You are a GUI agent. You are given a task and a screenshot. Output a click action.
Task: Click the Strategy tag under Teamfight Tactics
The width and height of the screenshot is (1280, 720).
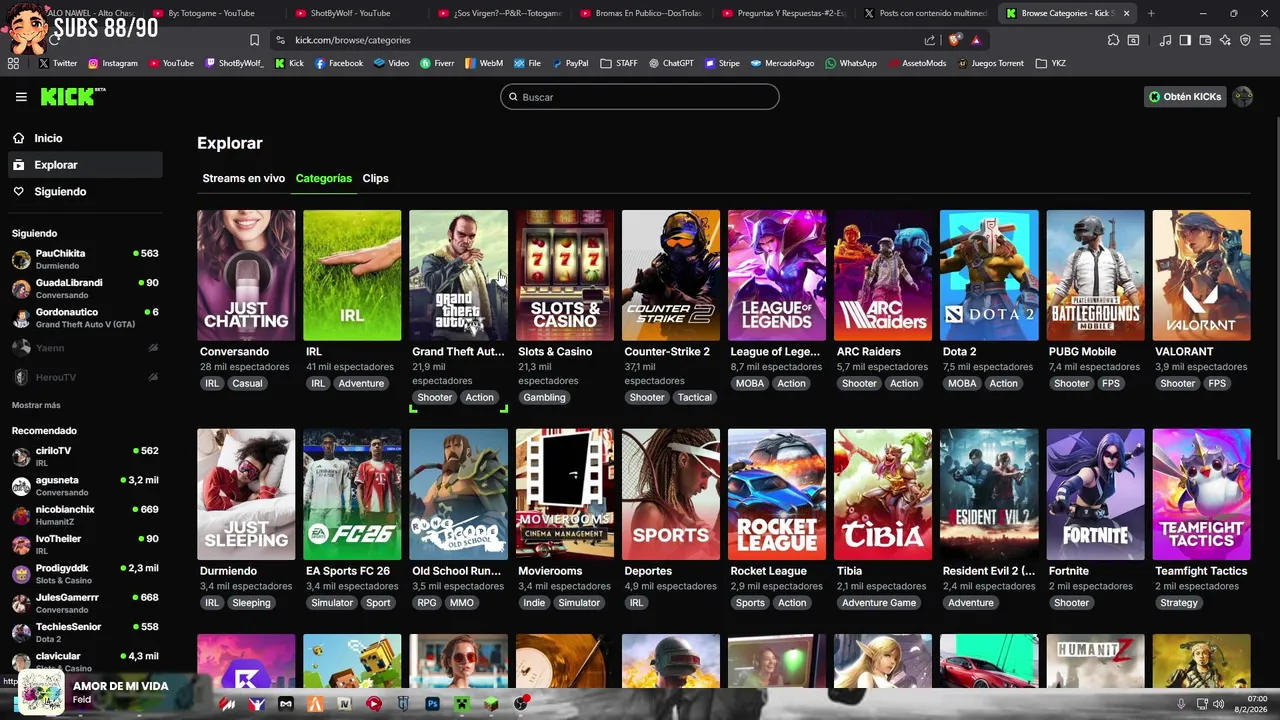tap(1178, 603)
